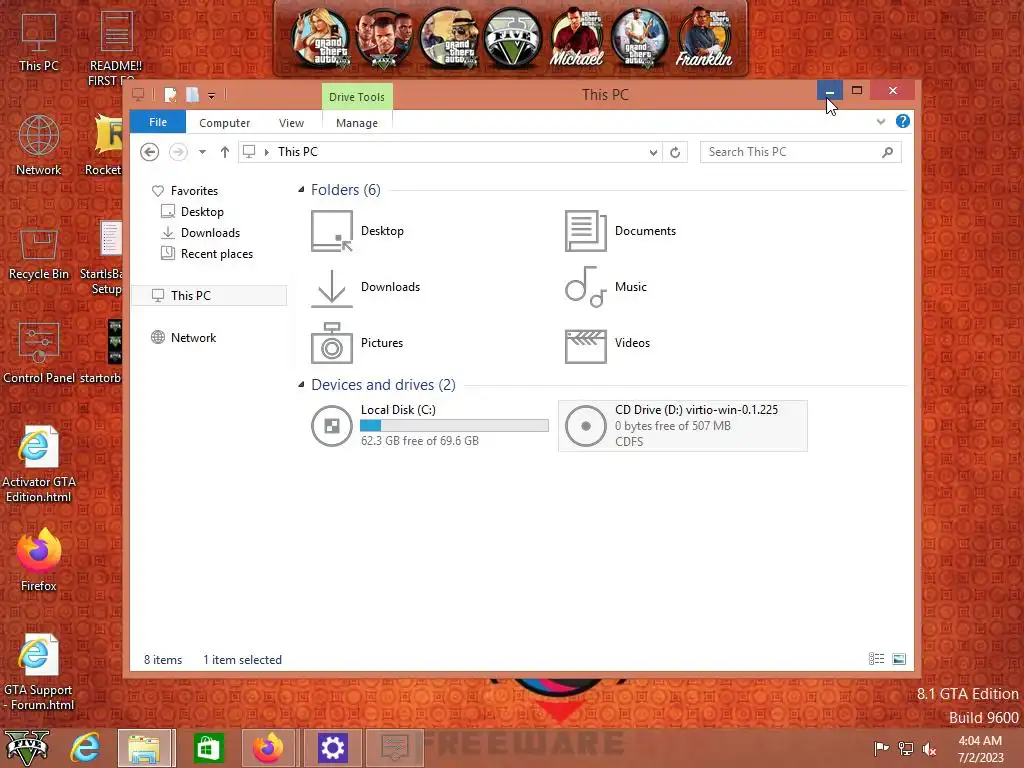1024x768 pixels.
Task: Collapse the Devices and drives group
Action: (x=301, y=385)
